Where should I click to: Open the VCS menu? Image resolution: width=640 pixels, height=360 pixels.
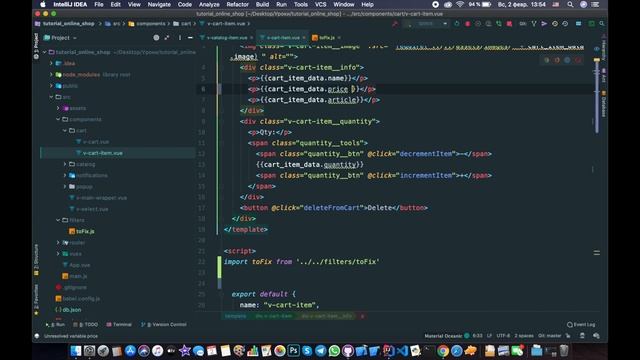[x=320, y=4]
